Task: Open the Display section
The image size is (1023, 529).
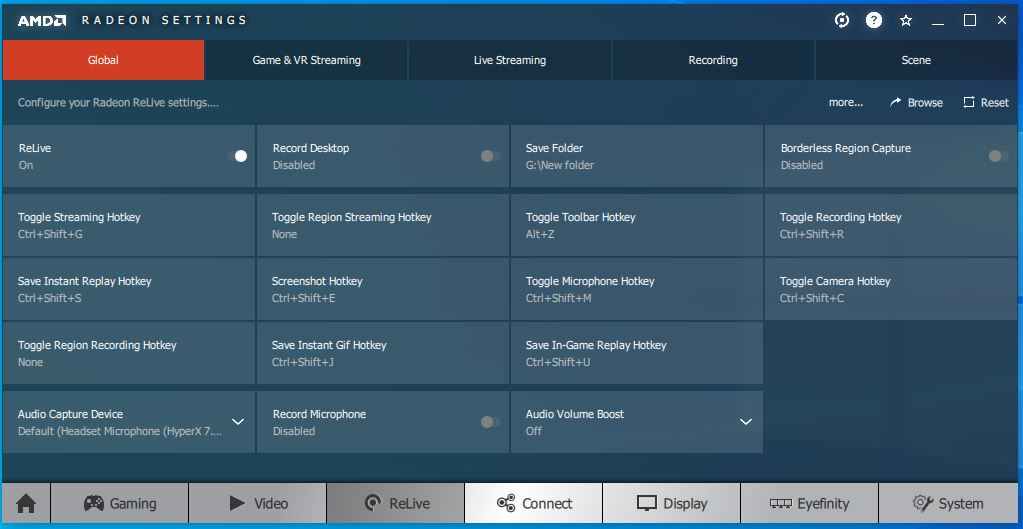Action: point(672,504)
